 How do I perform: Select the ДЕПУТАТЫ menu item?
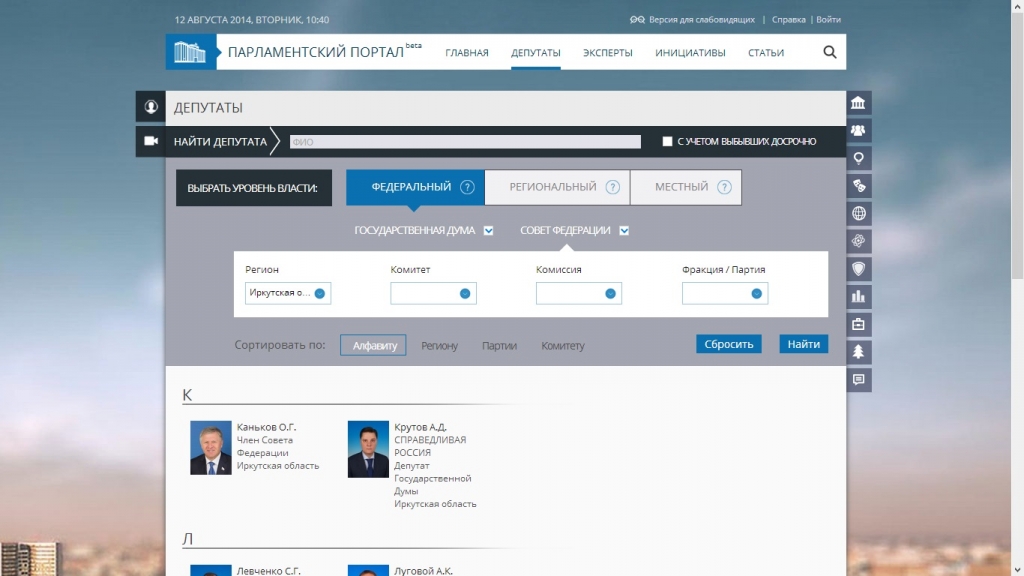pyautogui.click(x=536, y=53)
